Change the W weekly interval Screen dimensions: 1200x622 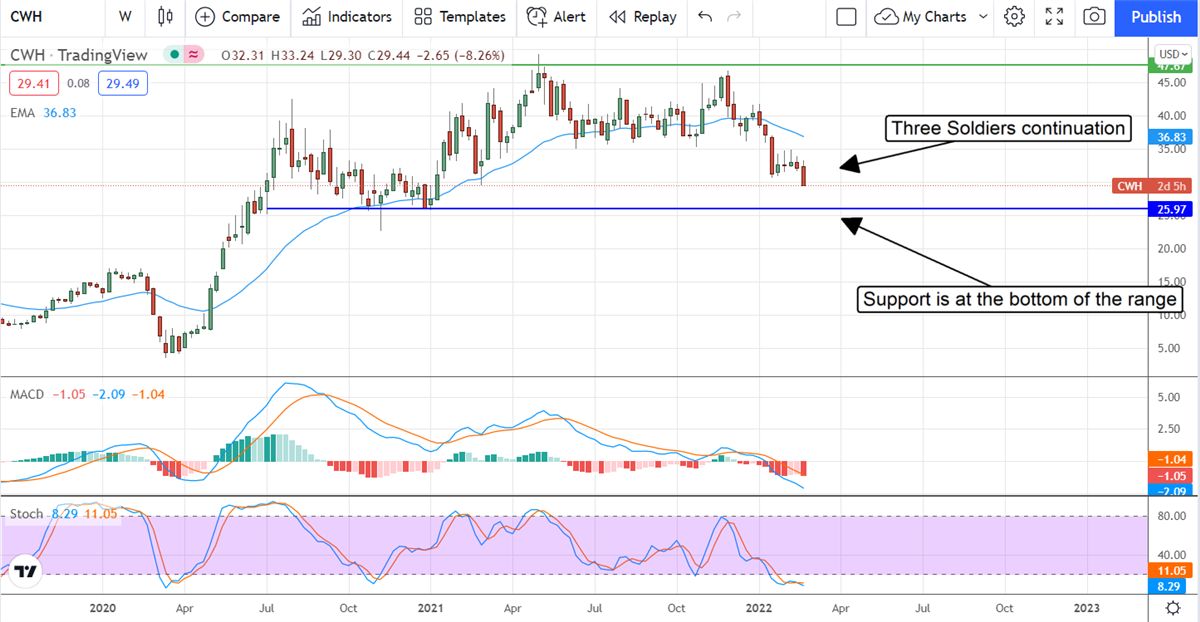124,16
